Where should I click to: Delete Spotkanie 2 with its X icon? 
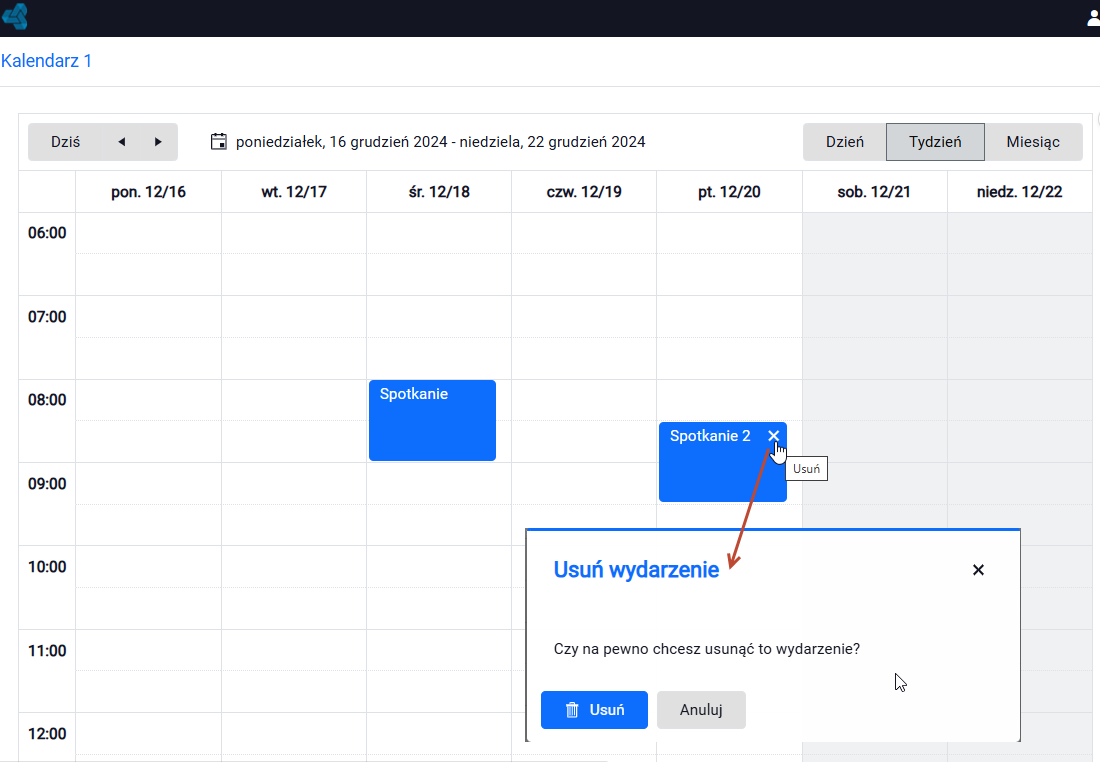[773, 436]
